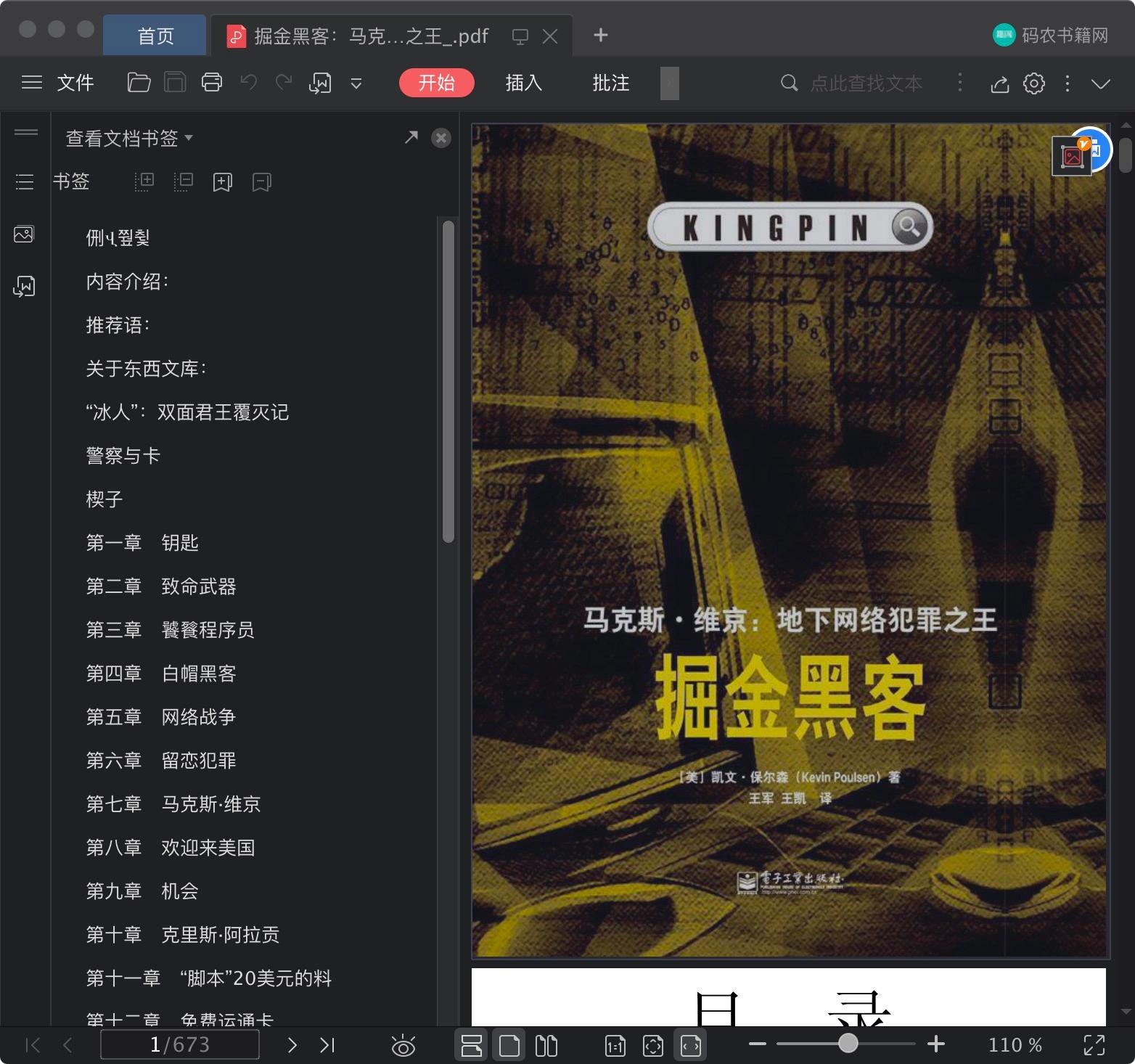Go to next page arrow
Viewport: 1135px width, 1064px height.
point(292,1045)
